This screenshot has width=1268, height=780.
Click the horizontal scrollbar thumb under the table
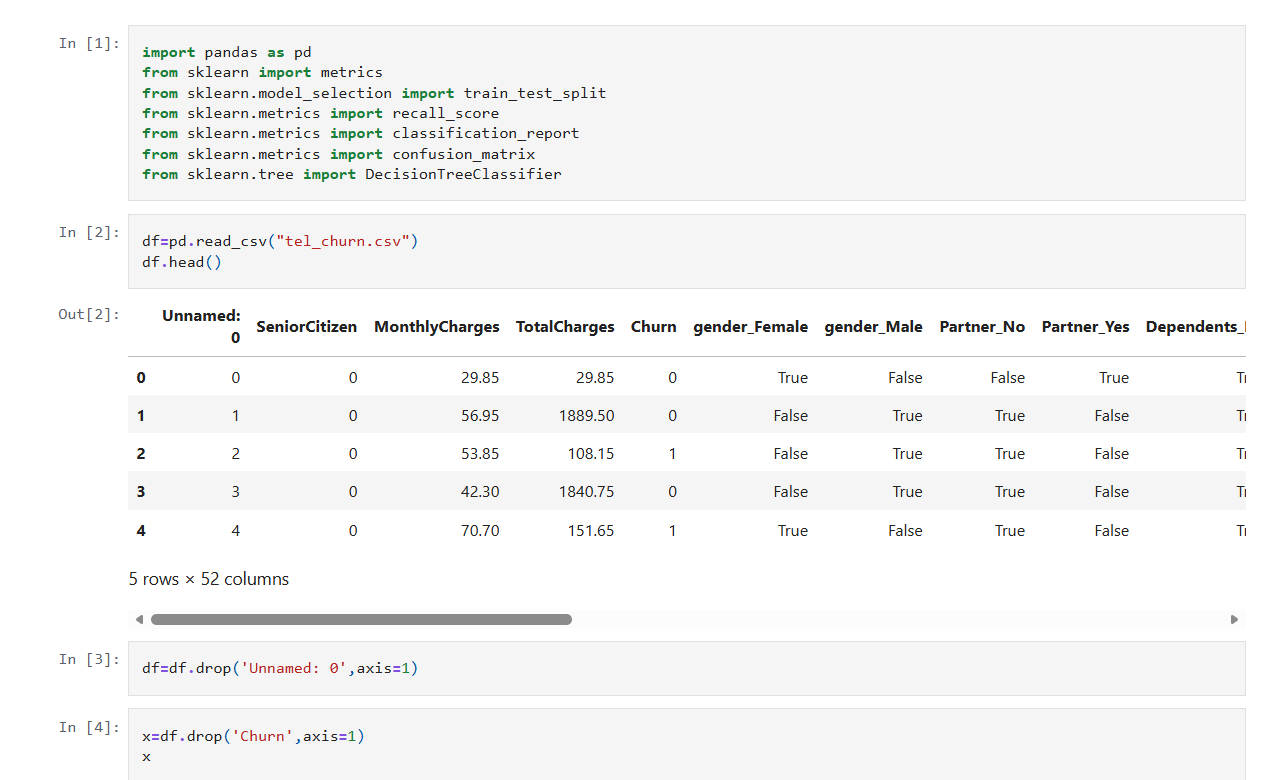click(360, 619)
